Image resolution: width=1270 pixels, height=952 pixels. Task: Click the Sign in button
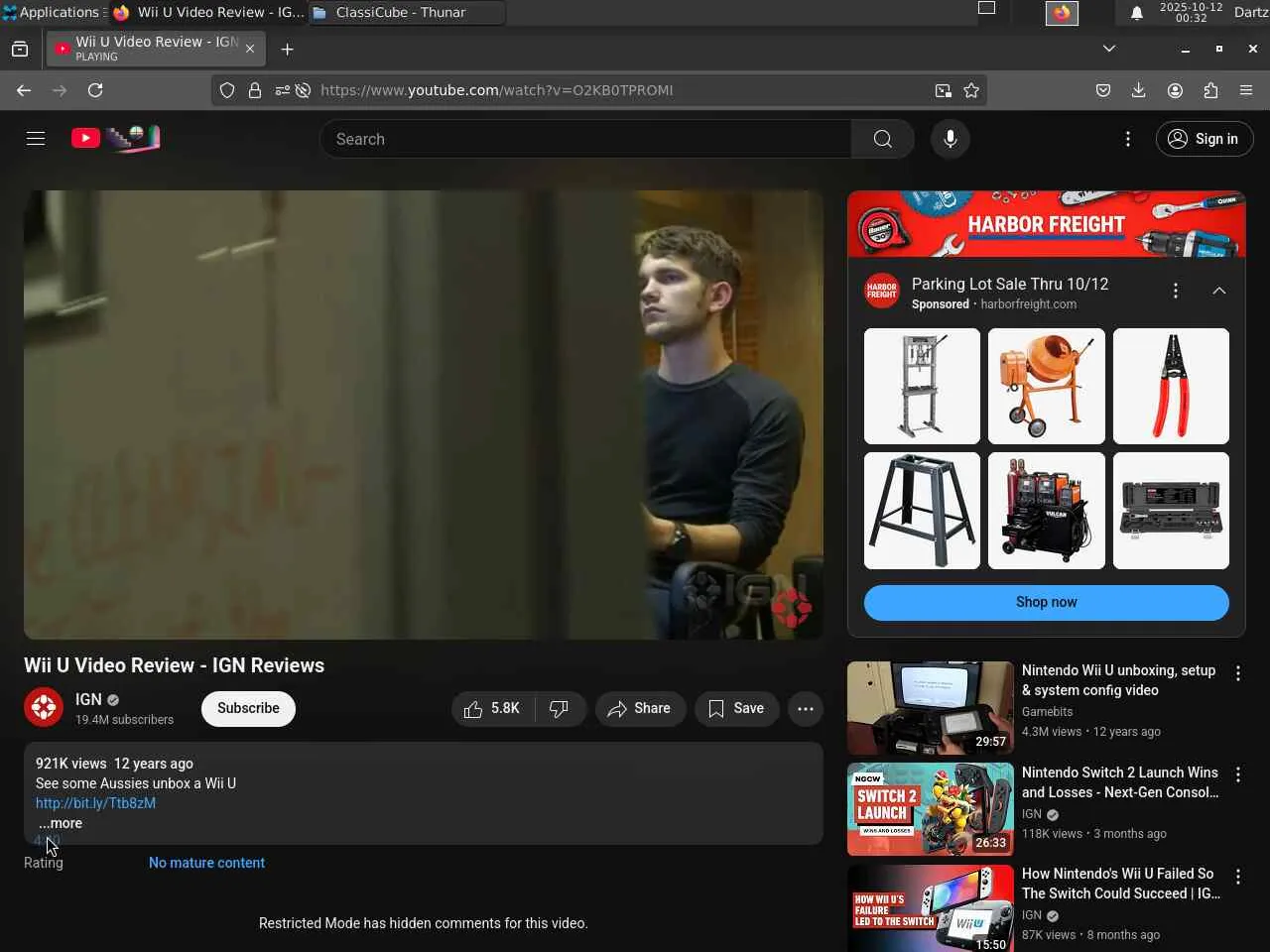tap(1205, 139)
